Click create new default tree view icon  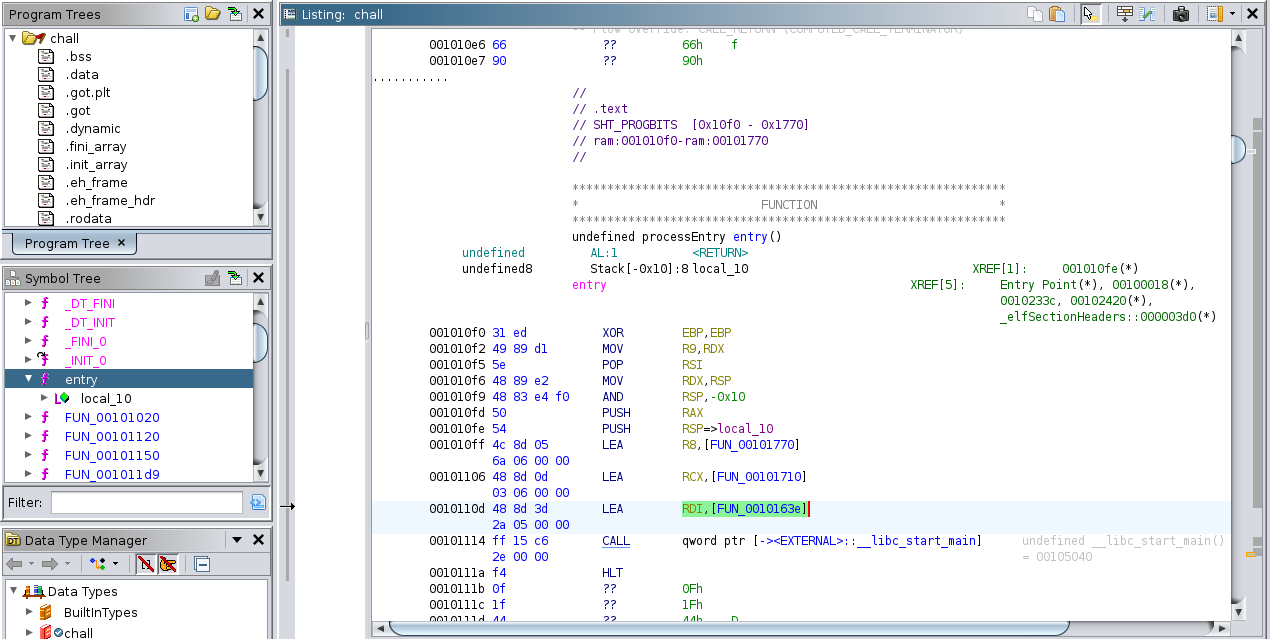[x=191, y=14]
